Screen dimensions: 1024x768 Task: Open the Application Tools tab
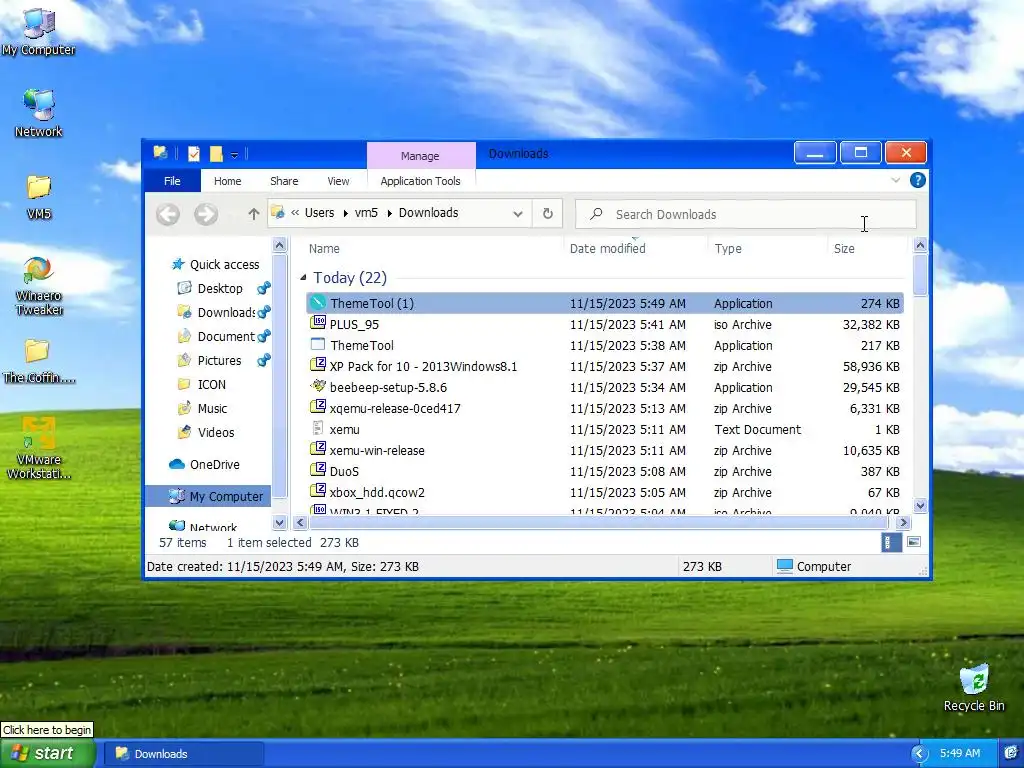(420, 181)
